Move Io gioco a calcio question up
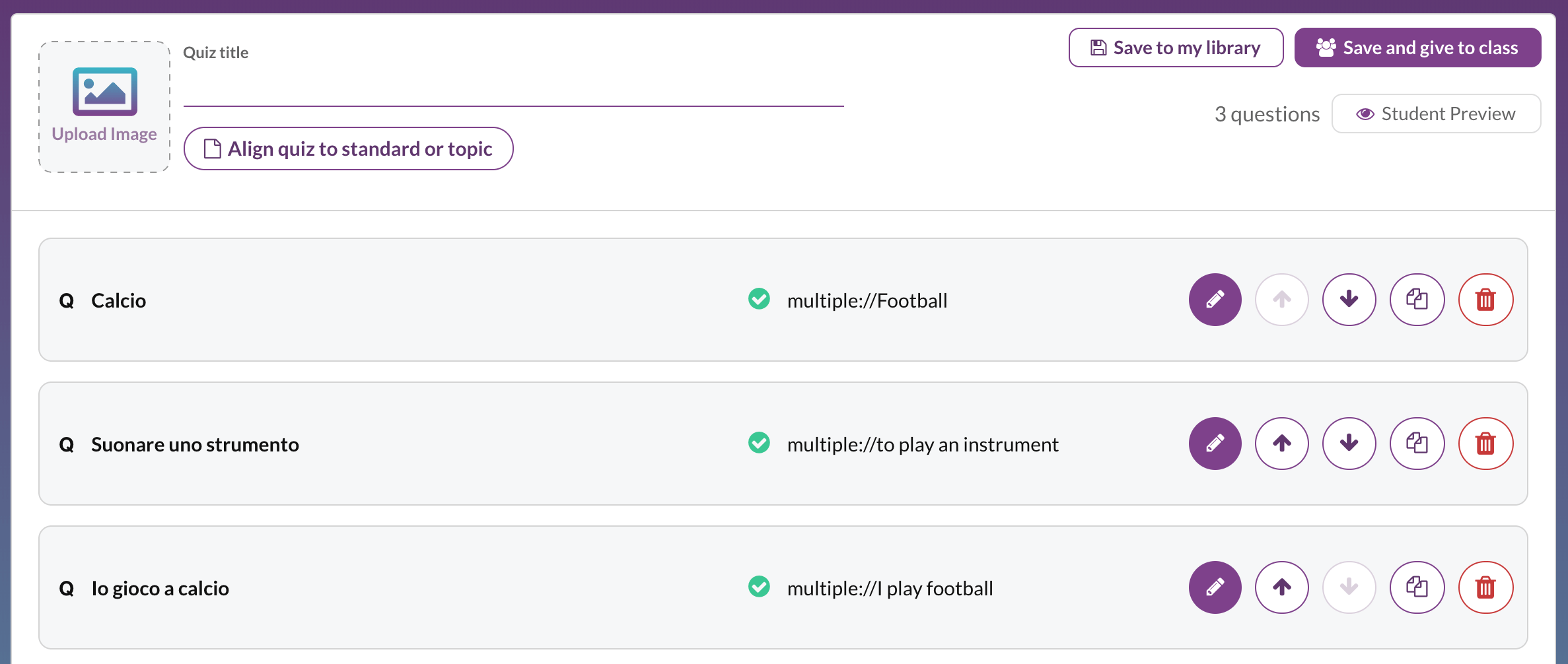This screenshot has height=664, width=1568. click(x=1282, y=587)
